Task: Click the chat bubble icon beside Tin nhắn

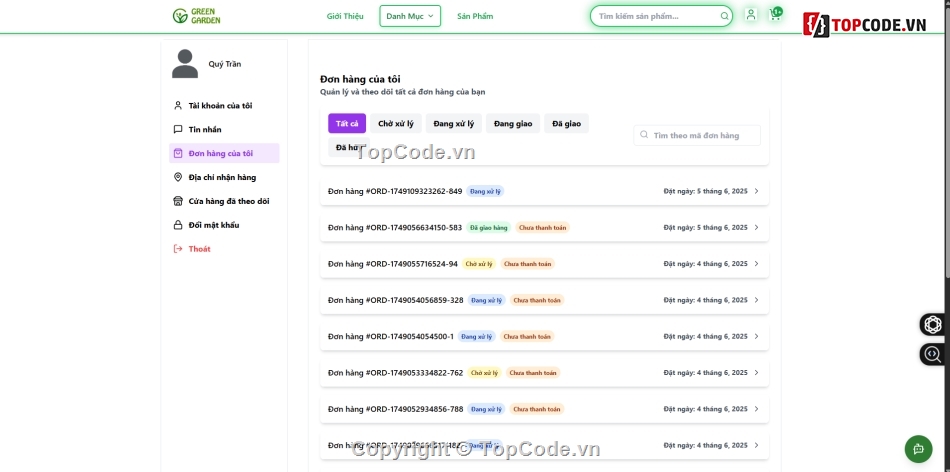Action: coord(178,129)
